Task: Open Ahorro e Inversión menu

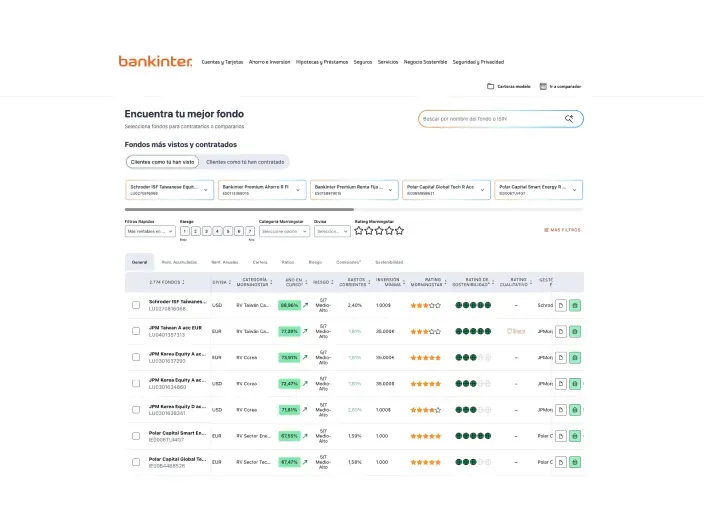Action: (x=269, y=62)
